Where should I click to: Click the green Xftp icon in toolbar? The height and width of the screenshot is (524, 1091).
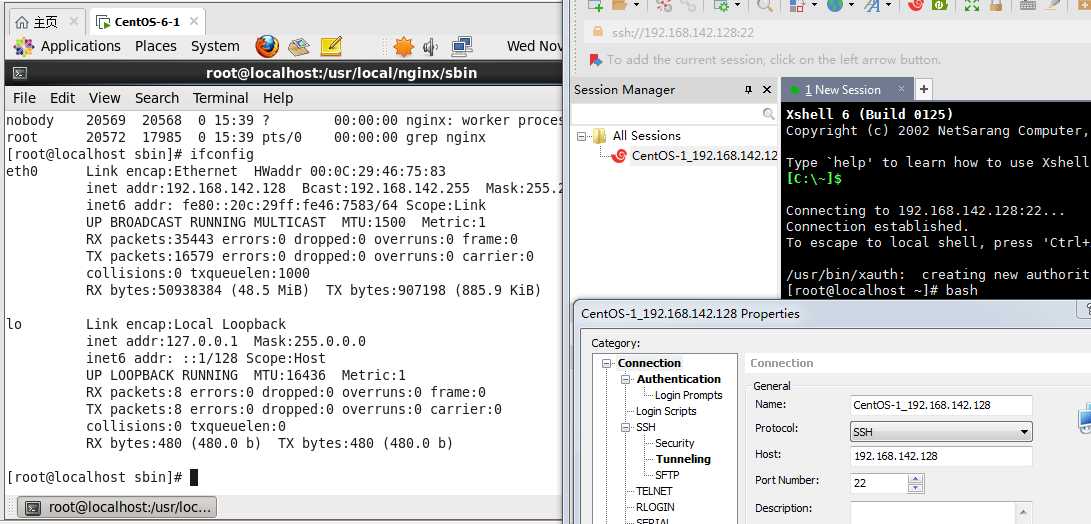point(940,6)
